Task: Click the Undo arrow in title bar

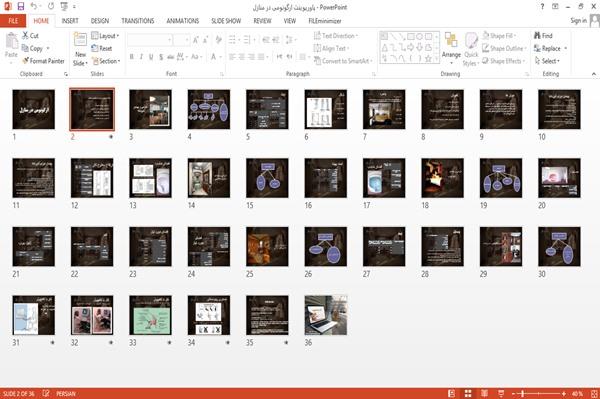Action: pos(34,7)
